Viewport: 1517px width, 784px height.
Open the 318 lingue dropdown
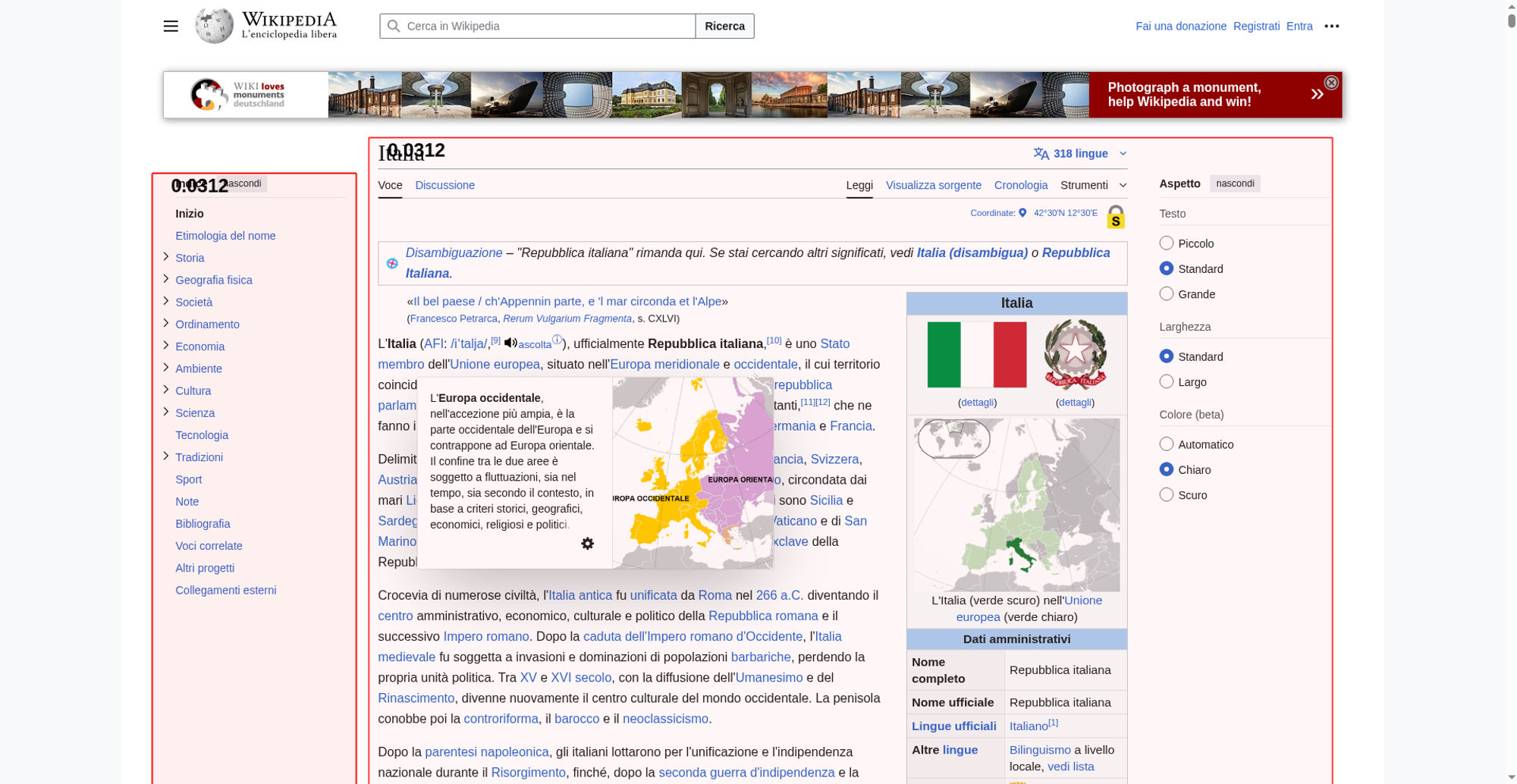click(x=1080, y=154)
